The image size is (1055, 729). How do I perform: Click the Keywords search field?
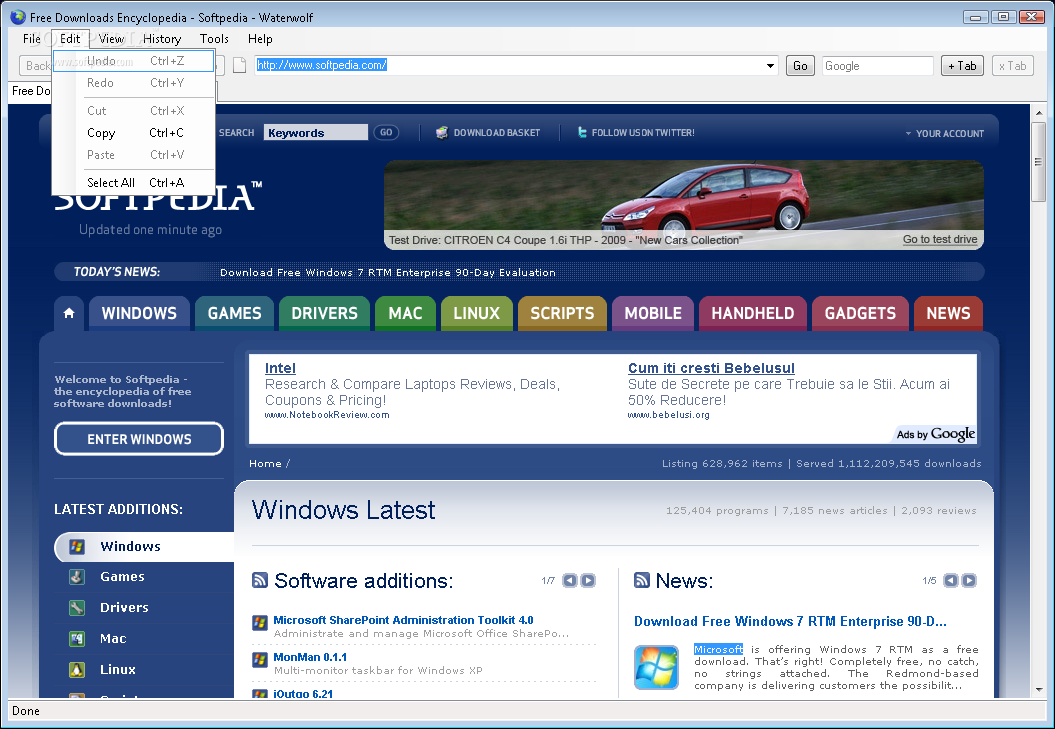pos(316,133)
